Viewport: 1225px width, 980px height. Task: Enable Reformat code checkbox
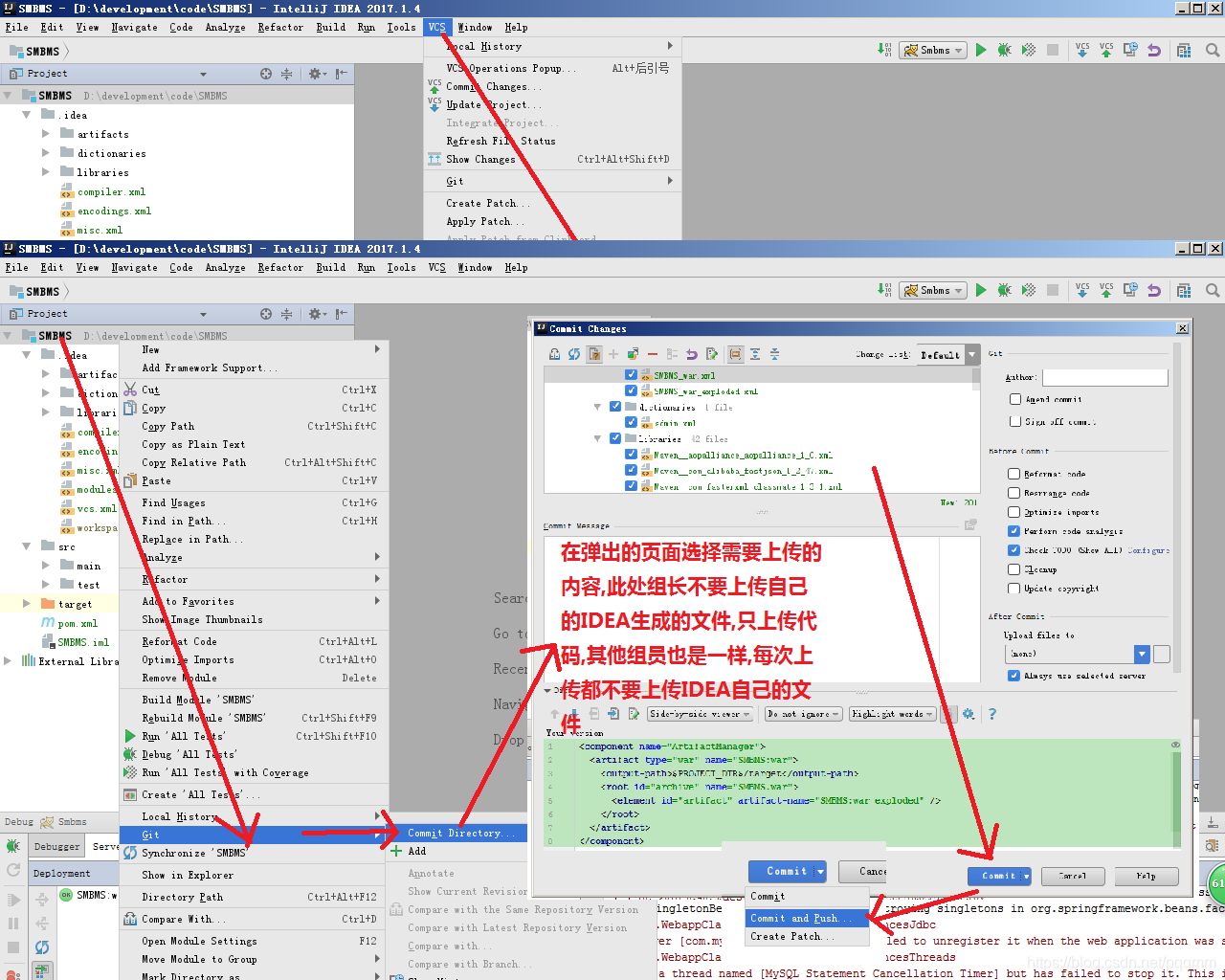coord(1013,474)
